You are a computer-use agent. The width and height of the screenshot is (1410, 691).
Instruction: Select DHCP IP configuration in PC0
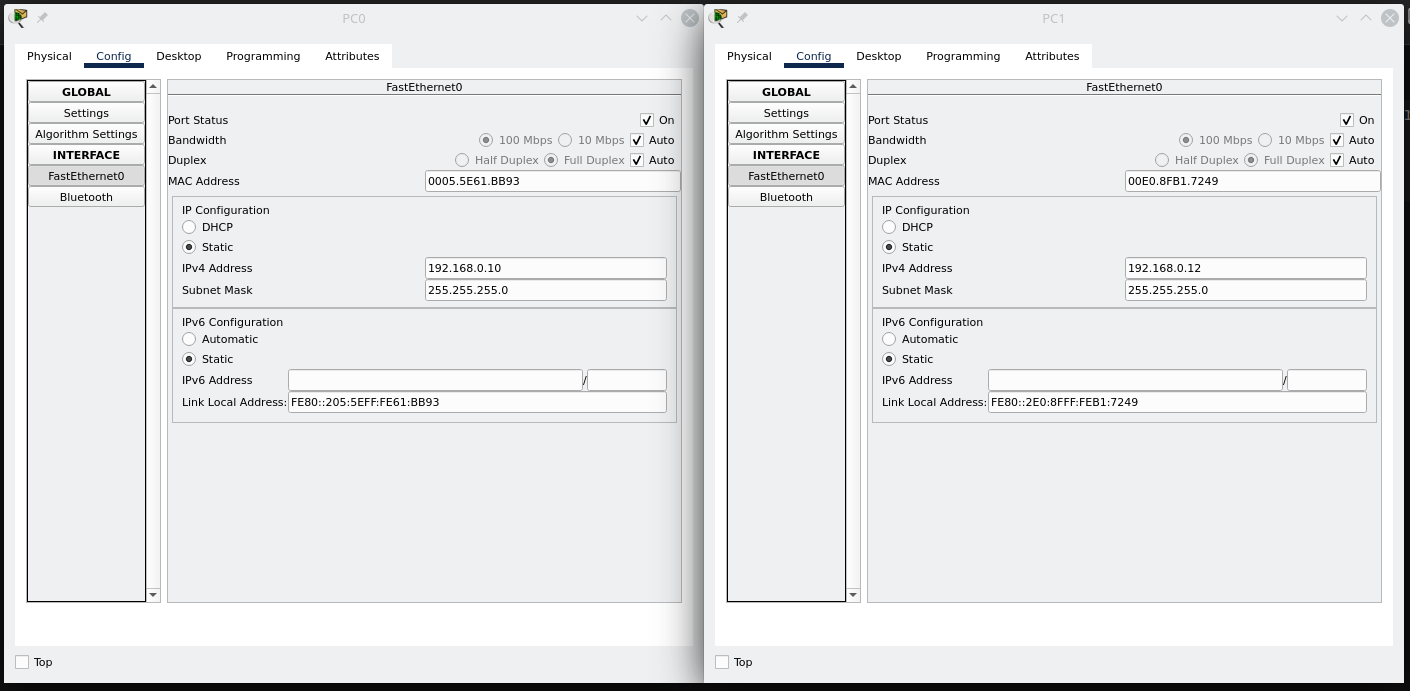coord(189,227)
